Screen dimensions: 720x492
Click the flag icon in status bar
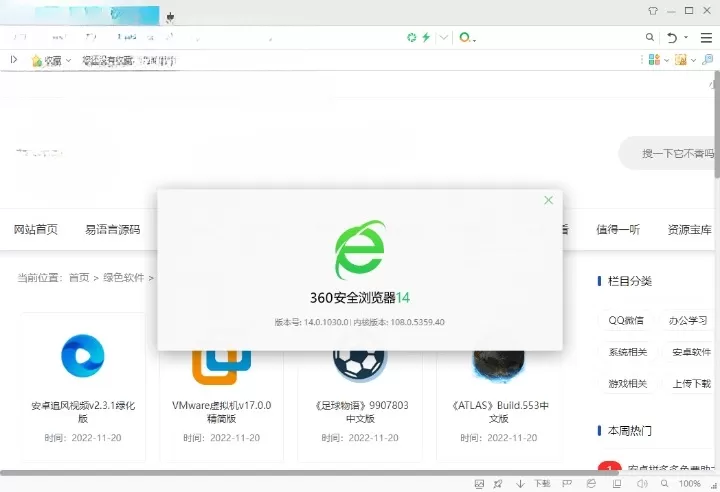tap(568, 483)
